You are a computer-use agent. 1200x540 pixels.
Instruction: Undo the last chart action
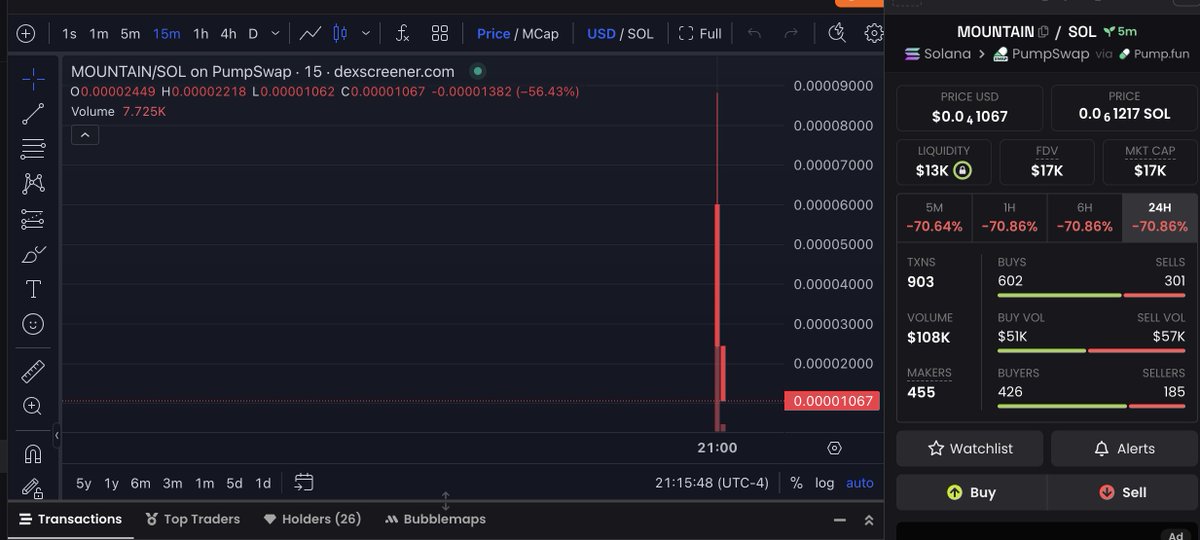[754, 33]
